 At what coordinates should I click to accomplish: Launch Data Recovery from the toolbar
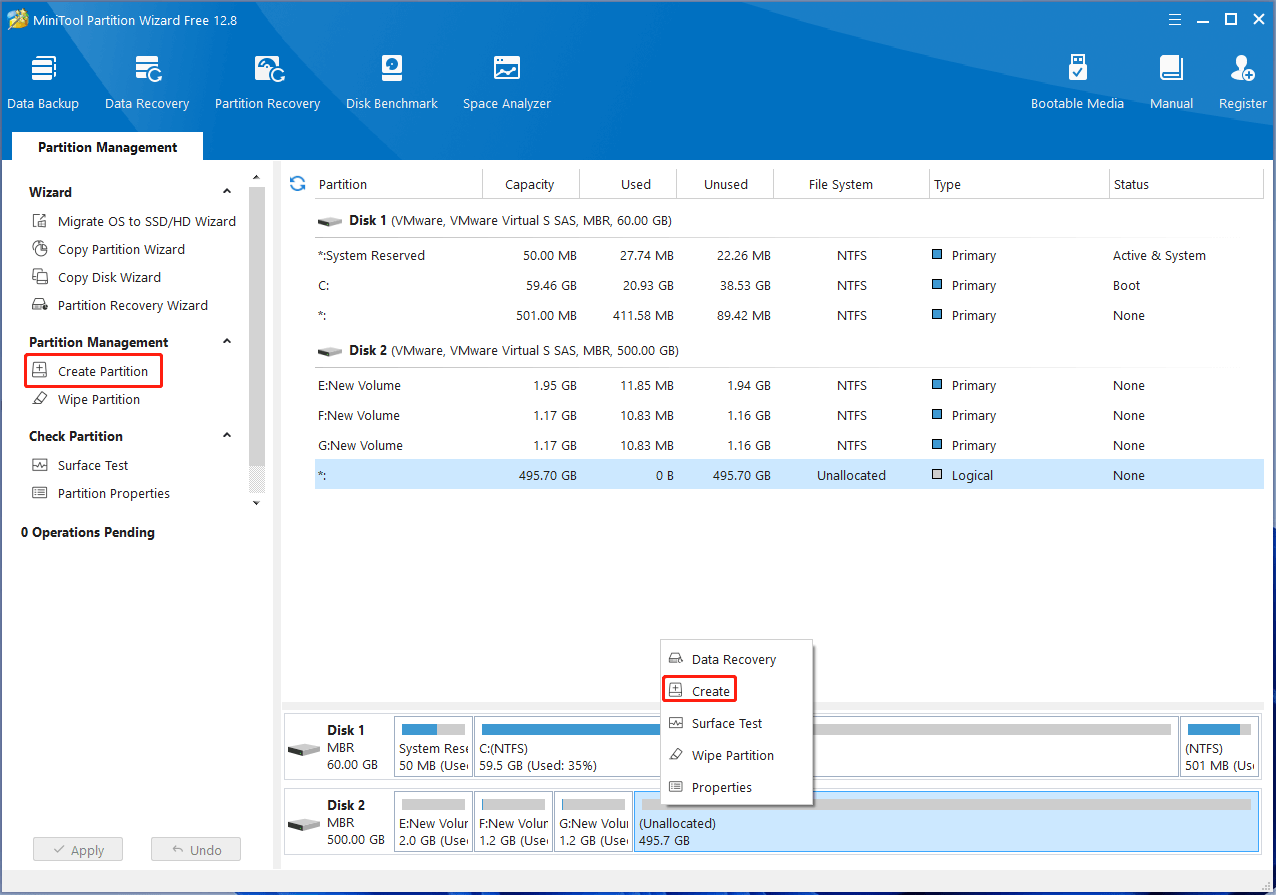pos(147,80)
